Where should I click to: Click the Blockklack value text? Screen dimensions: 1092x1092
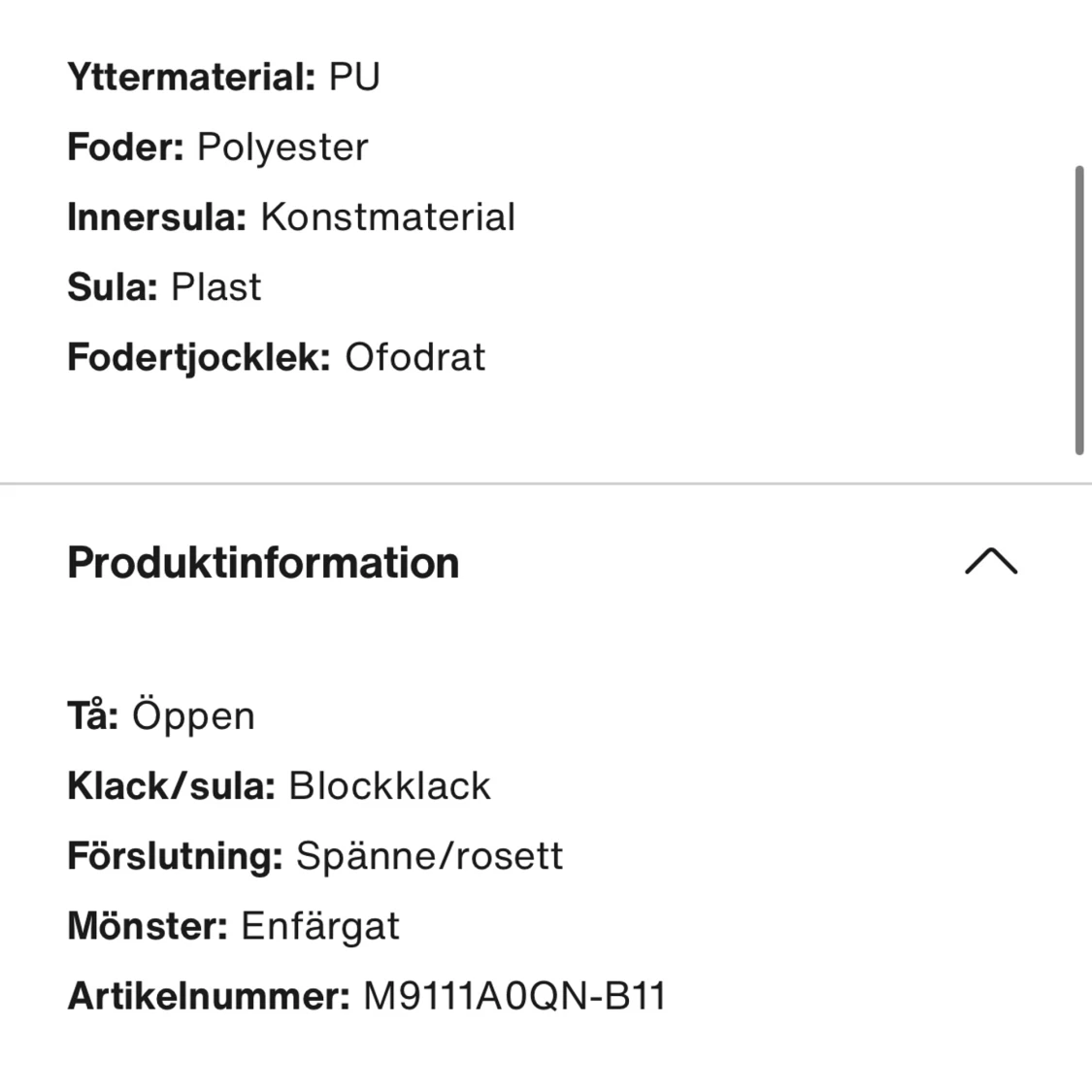390,785
